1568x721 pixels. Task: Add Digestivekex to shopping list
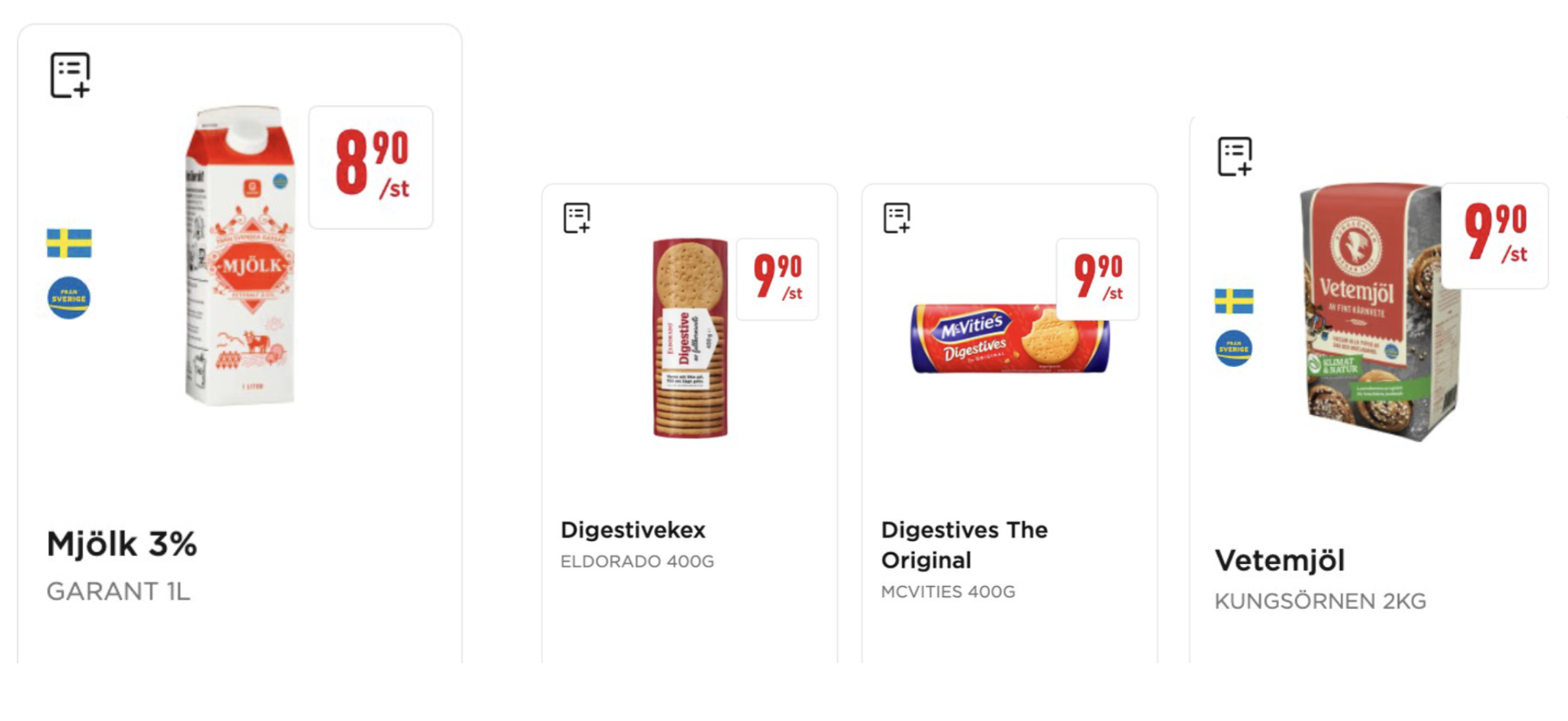(576, 218)
